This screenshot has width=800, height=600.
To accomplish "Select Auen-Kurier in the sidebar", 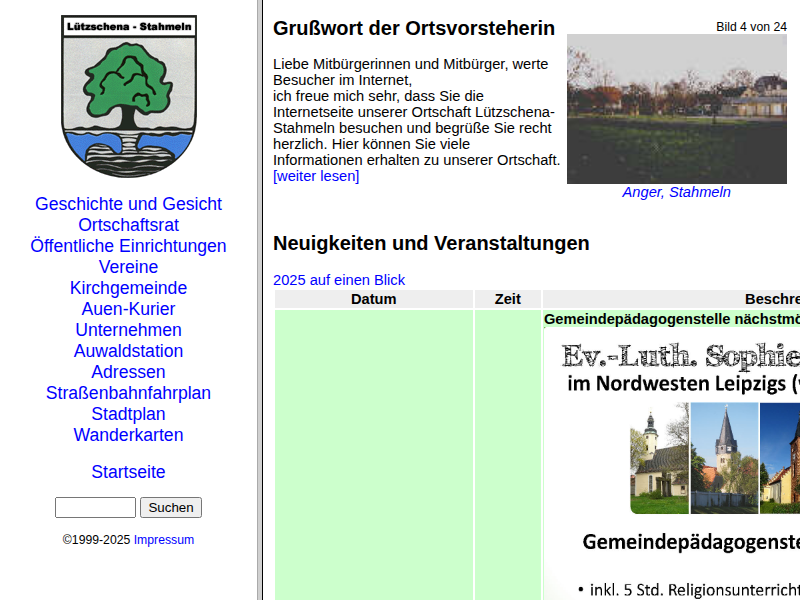I will 128,309.
